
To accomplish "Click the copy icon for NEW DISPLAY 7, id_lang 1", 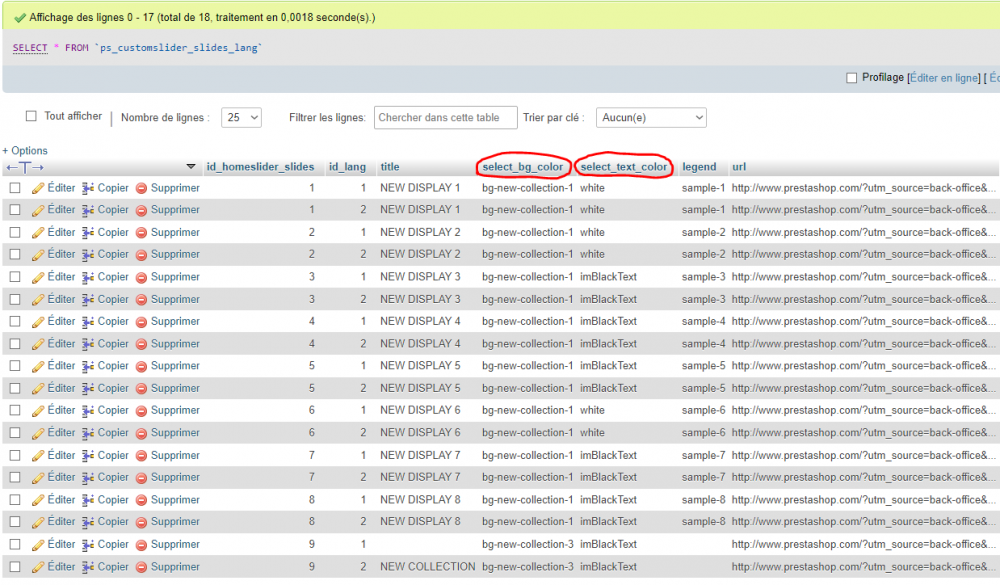I will tap(88, 455).
